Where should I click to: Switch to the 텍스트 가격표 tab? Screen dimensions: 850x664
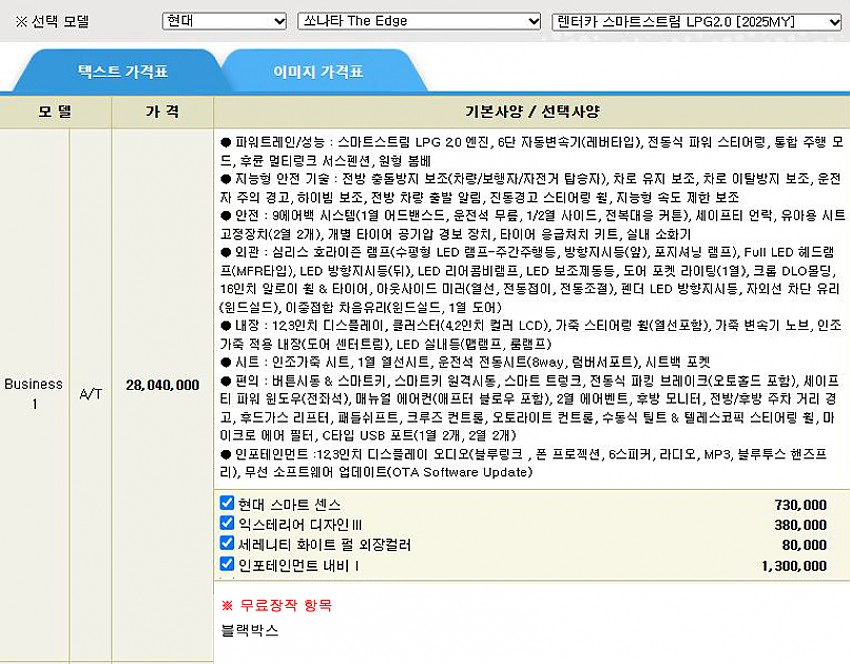[x=123, y=72]
